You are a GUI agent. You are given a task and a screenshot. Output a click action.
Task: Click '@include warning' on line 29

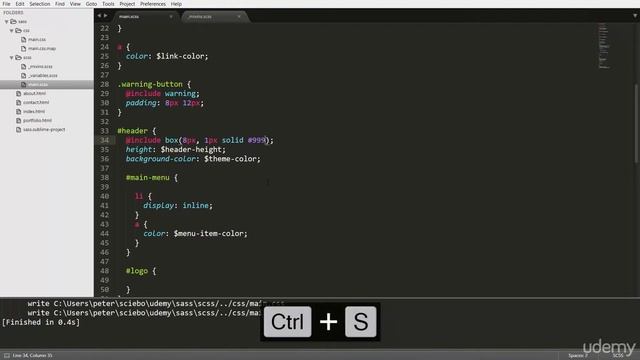click(160, 93)
